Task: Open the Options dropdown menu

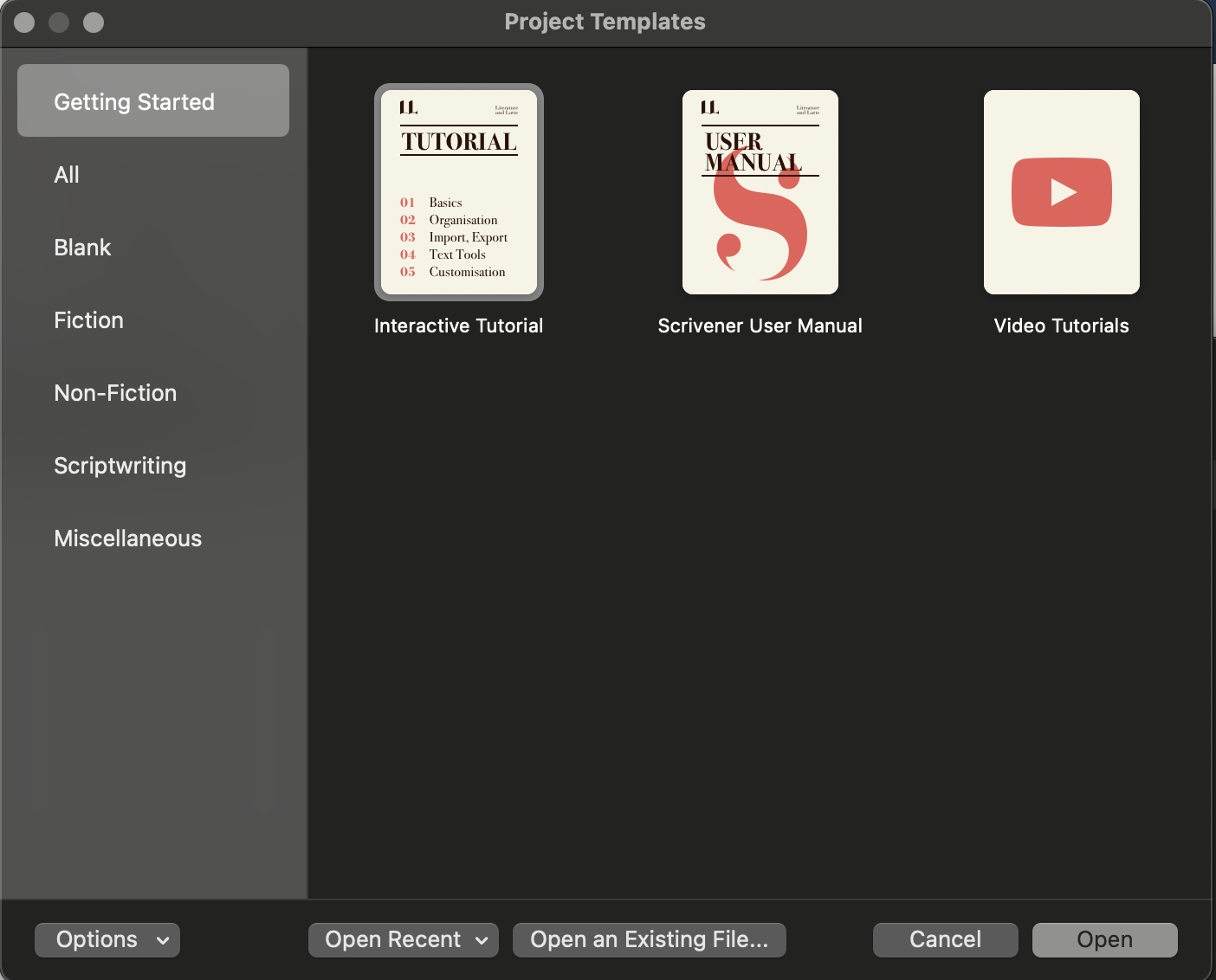Action: point(107,940)
